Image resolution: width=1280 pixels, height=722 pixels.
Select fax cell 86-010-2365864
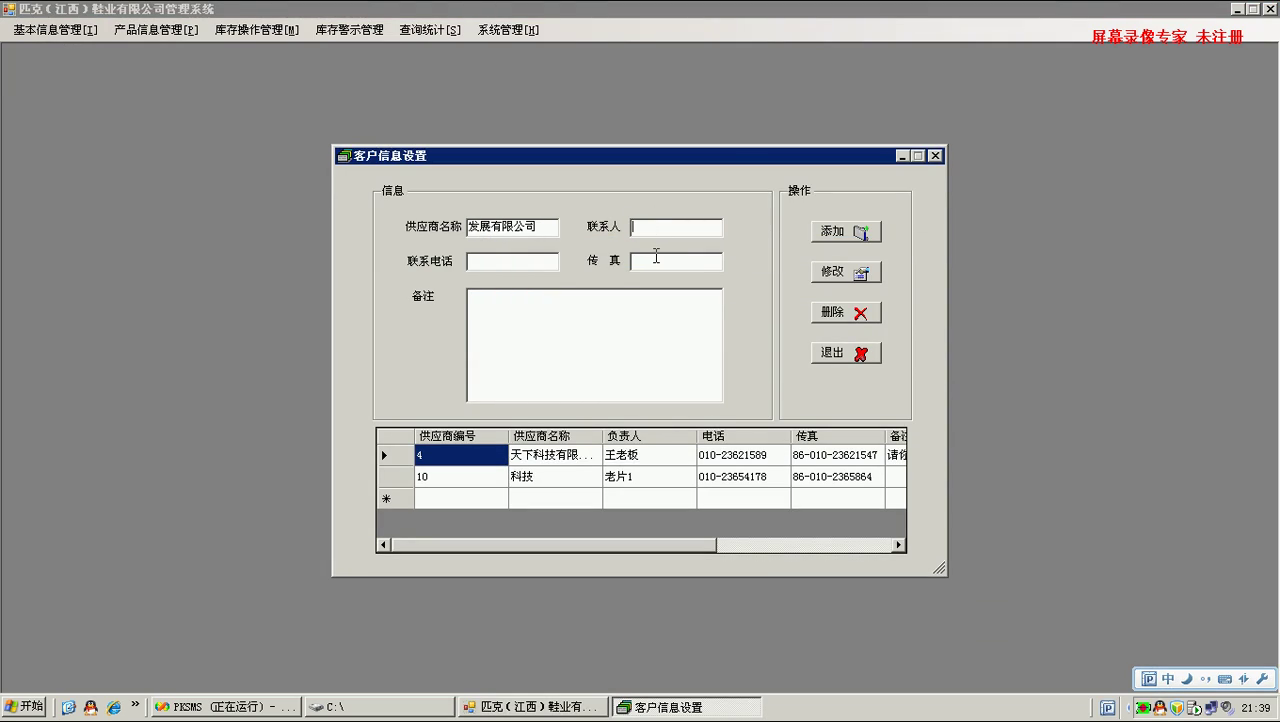[837, 477]
